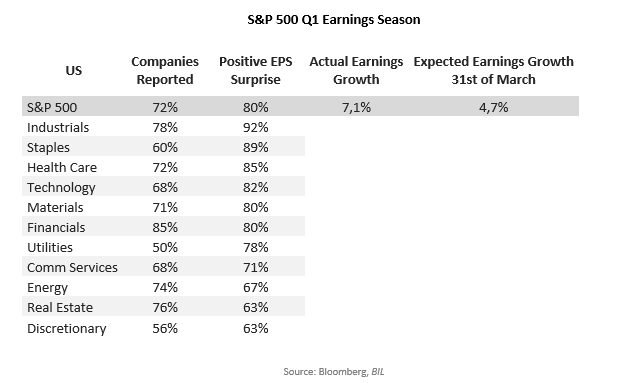This screenshot has width=617, height=388.
Task: Select the Industrials row label
Action: (x=58, y=127)
